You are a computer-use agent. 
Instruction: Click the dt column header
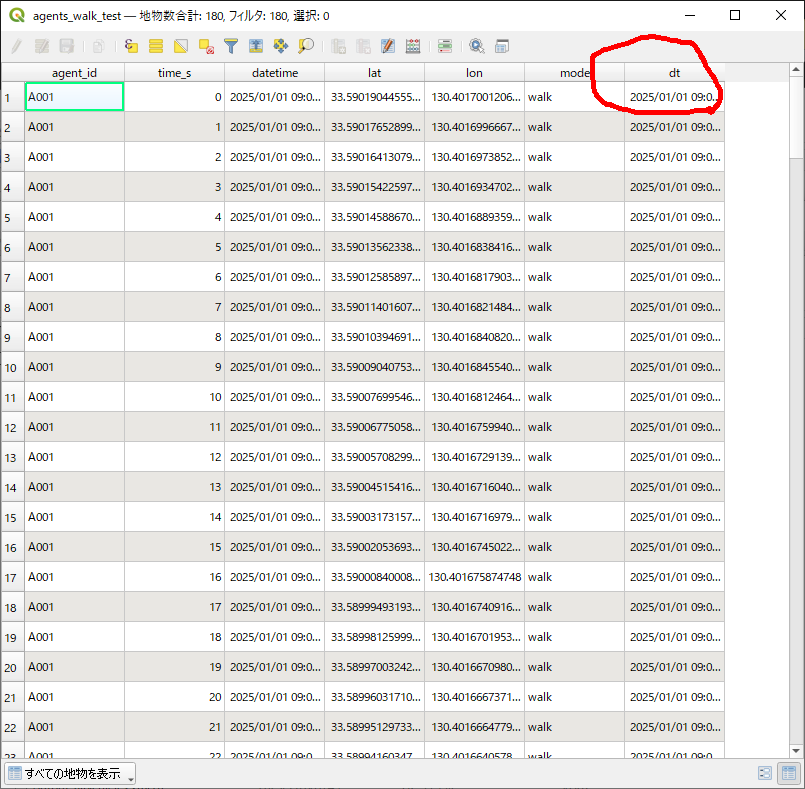[674, 73]
